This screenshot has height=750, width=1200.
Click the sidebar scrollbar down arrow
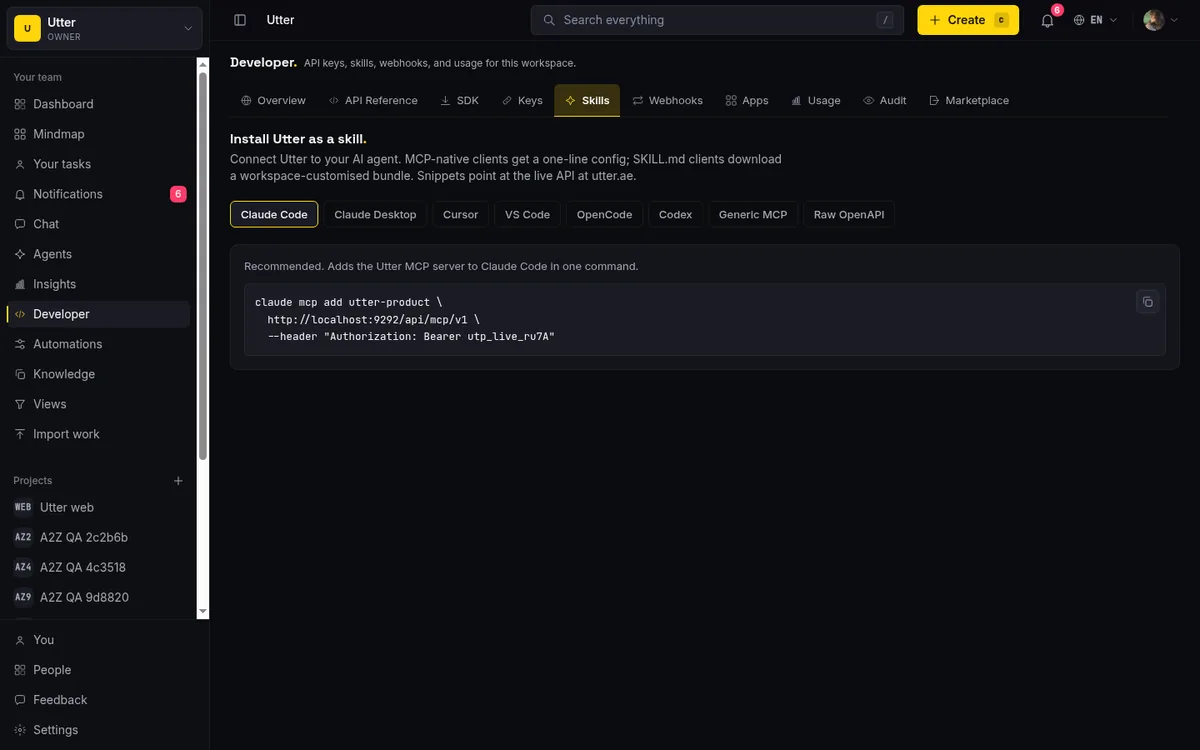point(203,611)
